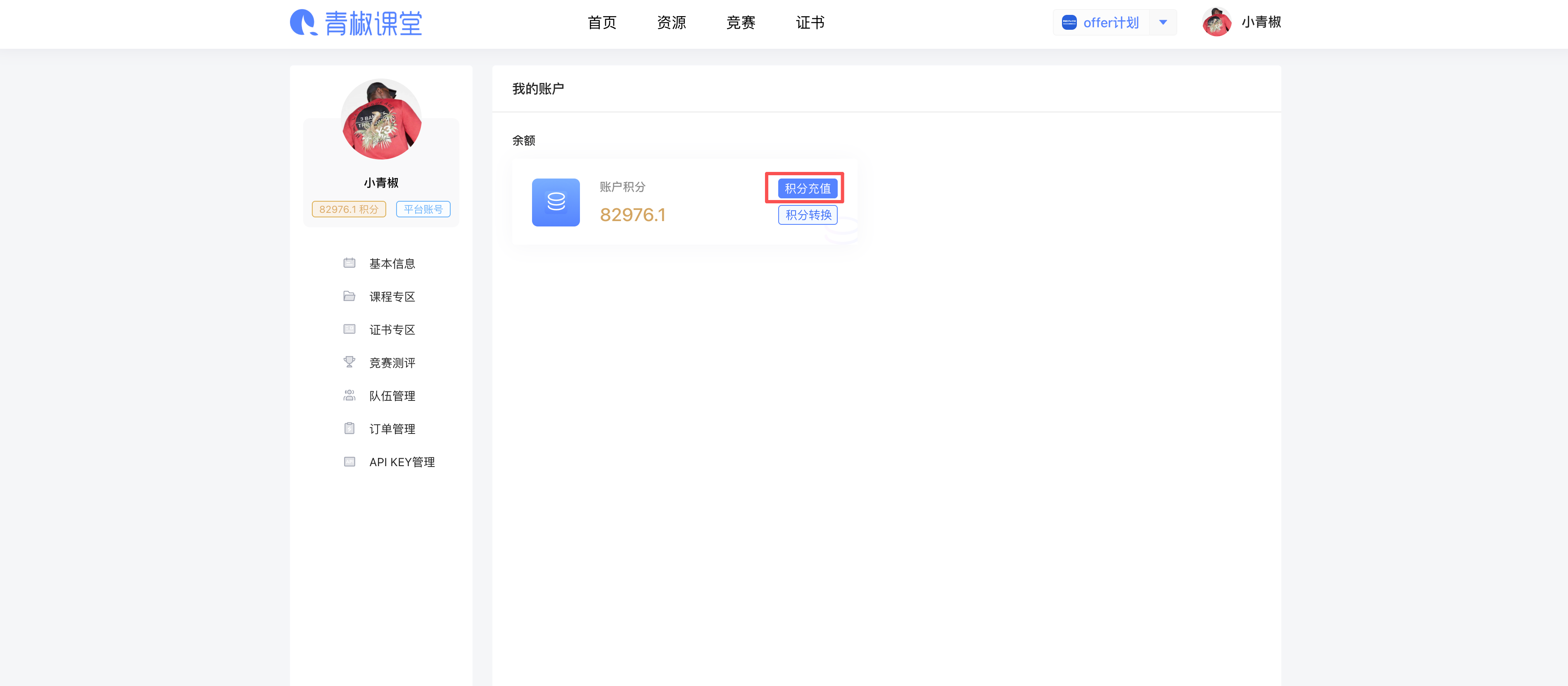The width and height of the screenshot is (1568, 686).
Task: Click the 青椒课堂 logo
Action: click(x=356, y=23)
